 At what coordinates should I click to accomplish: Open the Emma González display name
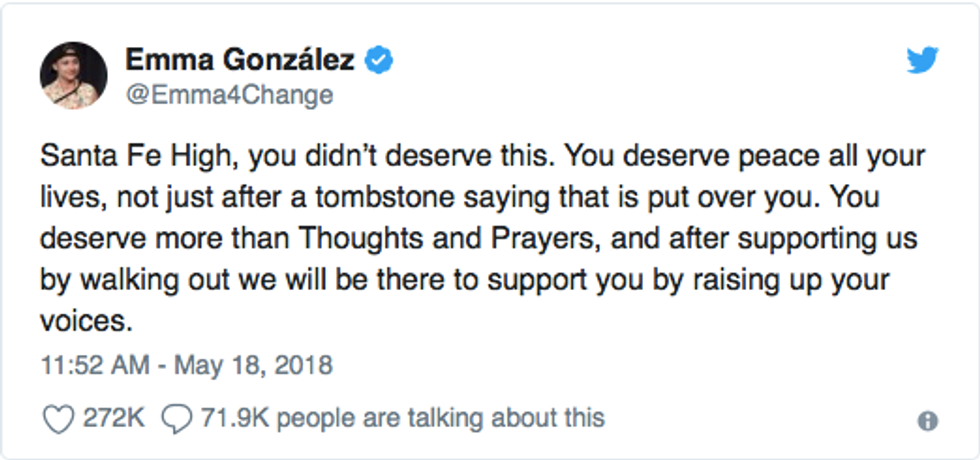point(239,60)
